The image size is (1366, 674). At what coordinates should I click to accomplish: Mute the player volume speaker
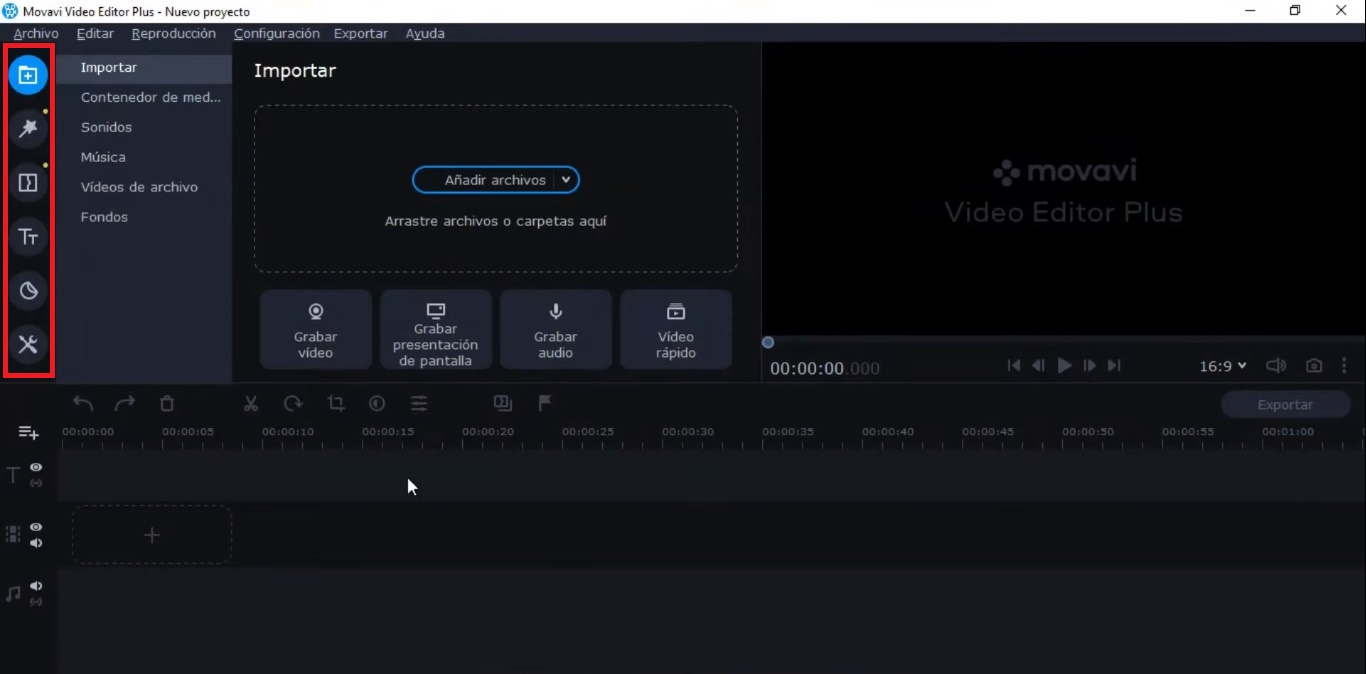[1276, 366]
